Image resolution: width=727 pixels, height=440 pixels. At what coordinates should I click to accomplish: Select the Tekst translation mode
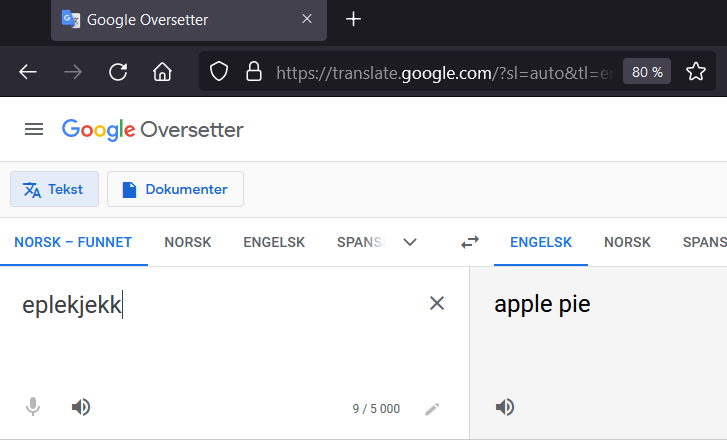point(55,189)
